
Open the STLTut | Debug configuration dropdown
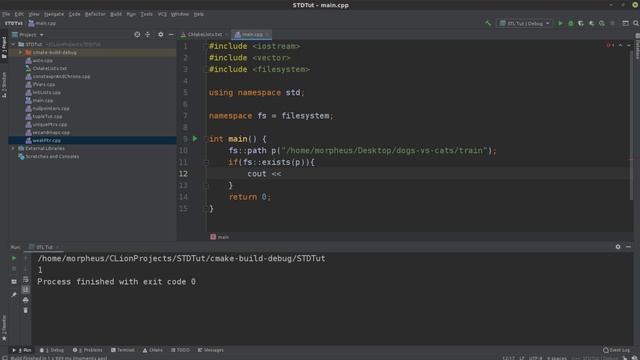525,23
